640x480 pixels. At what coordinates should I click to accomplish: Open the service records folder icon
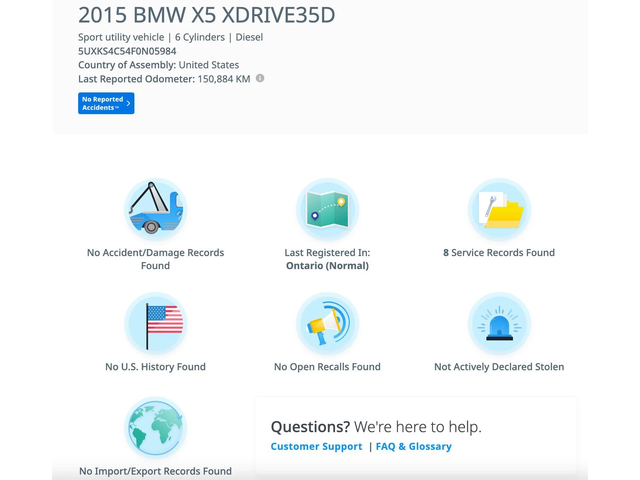click(x=499, y=209)
